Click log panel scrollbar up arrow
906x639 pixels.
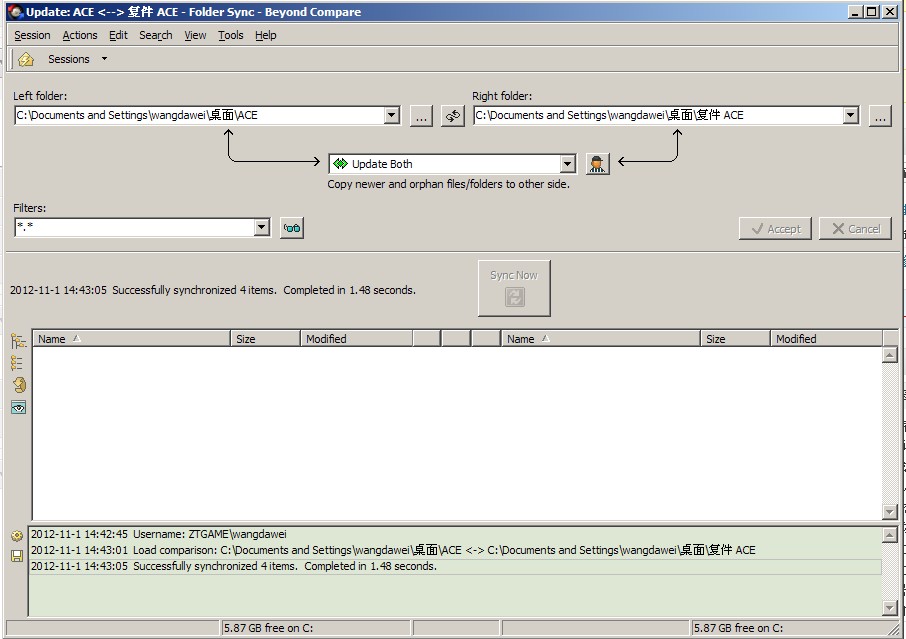(890, 535)
